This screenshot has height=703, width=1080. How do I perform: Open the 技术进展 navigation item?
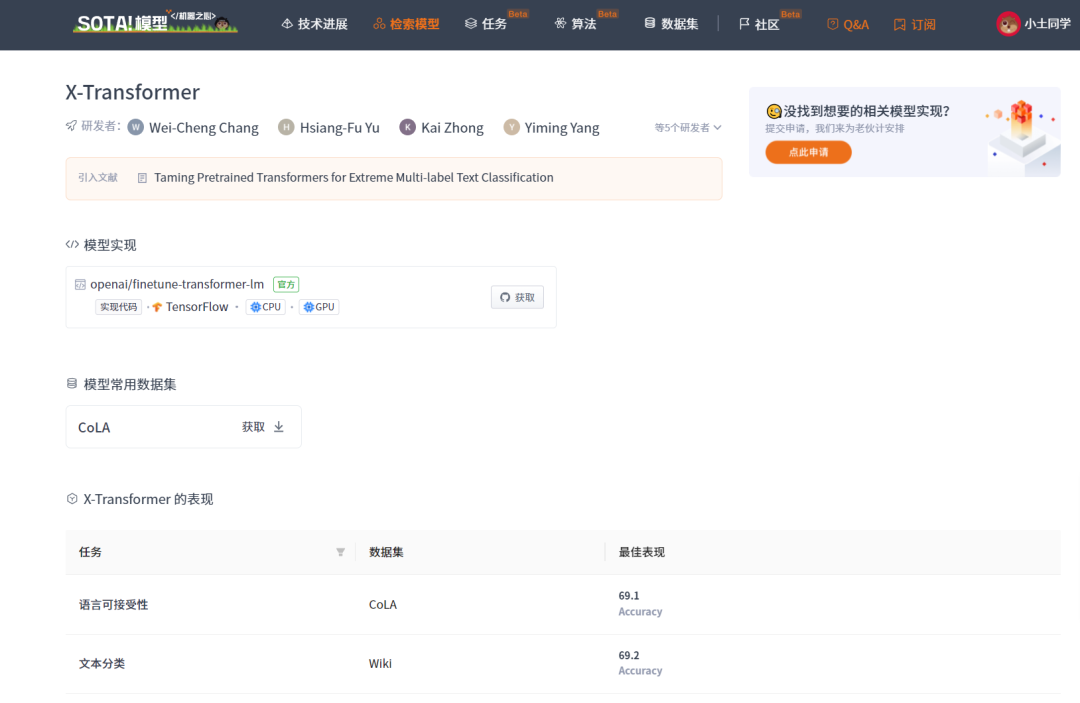pyautogui.click(x=315, y=24)
